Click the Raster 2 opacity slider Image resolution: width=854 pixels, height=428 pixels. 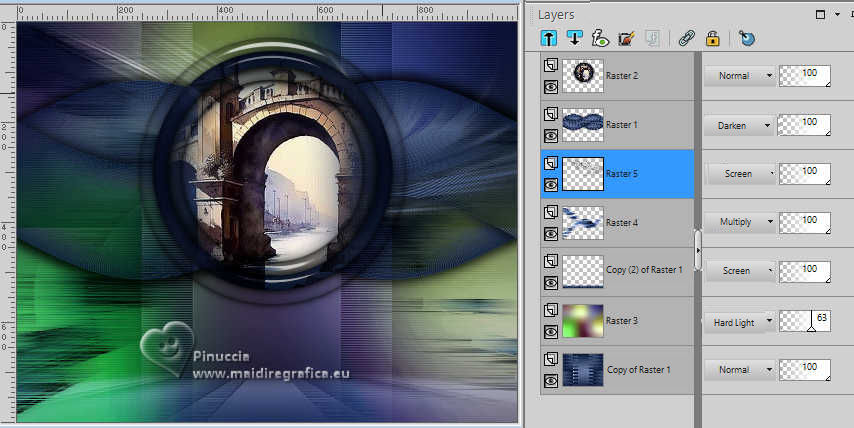805,76
